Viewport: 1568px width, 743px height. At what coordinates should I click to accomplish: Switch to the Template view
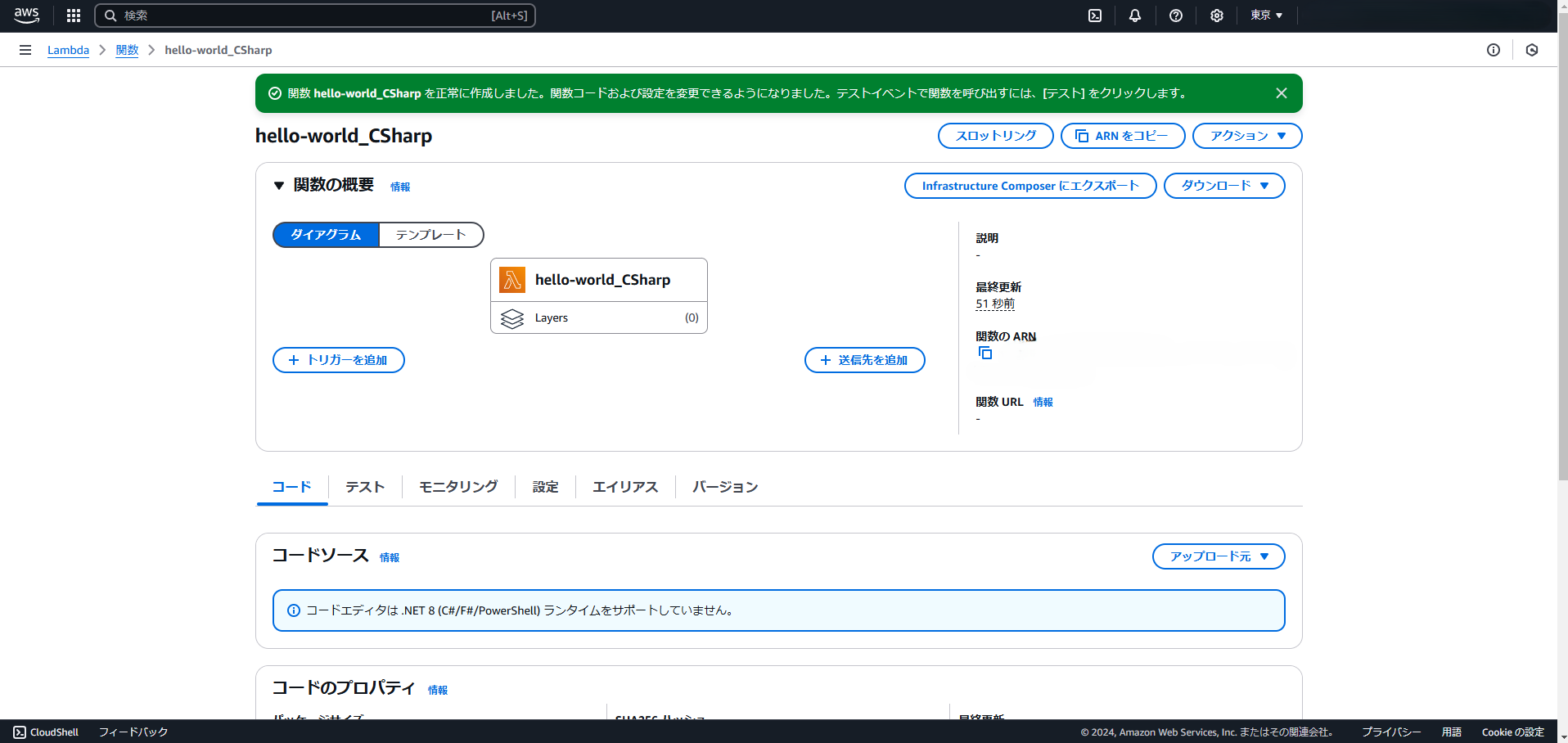coord(431,235)
